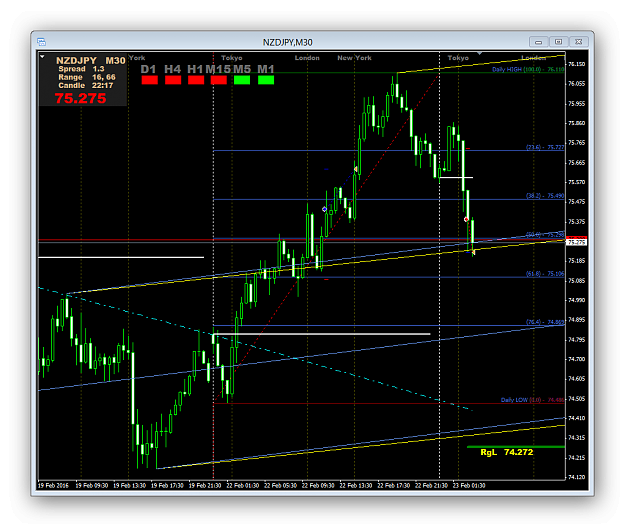Click the green line above RgL 74.272

516,447
